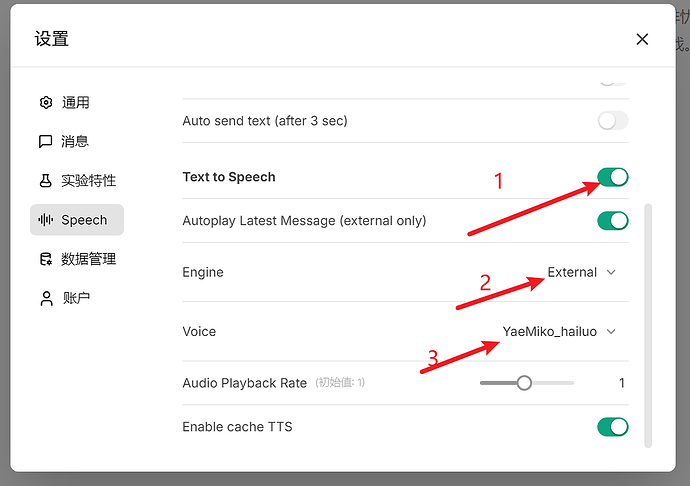This screenshot has height=486, width=690.
Task: Click the Audio Playback Rate slider handle
Action: point(524,383)
